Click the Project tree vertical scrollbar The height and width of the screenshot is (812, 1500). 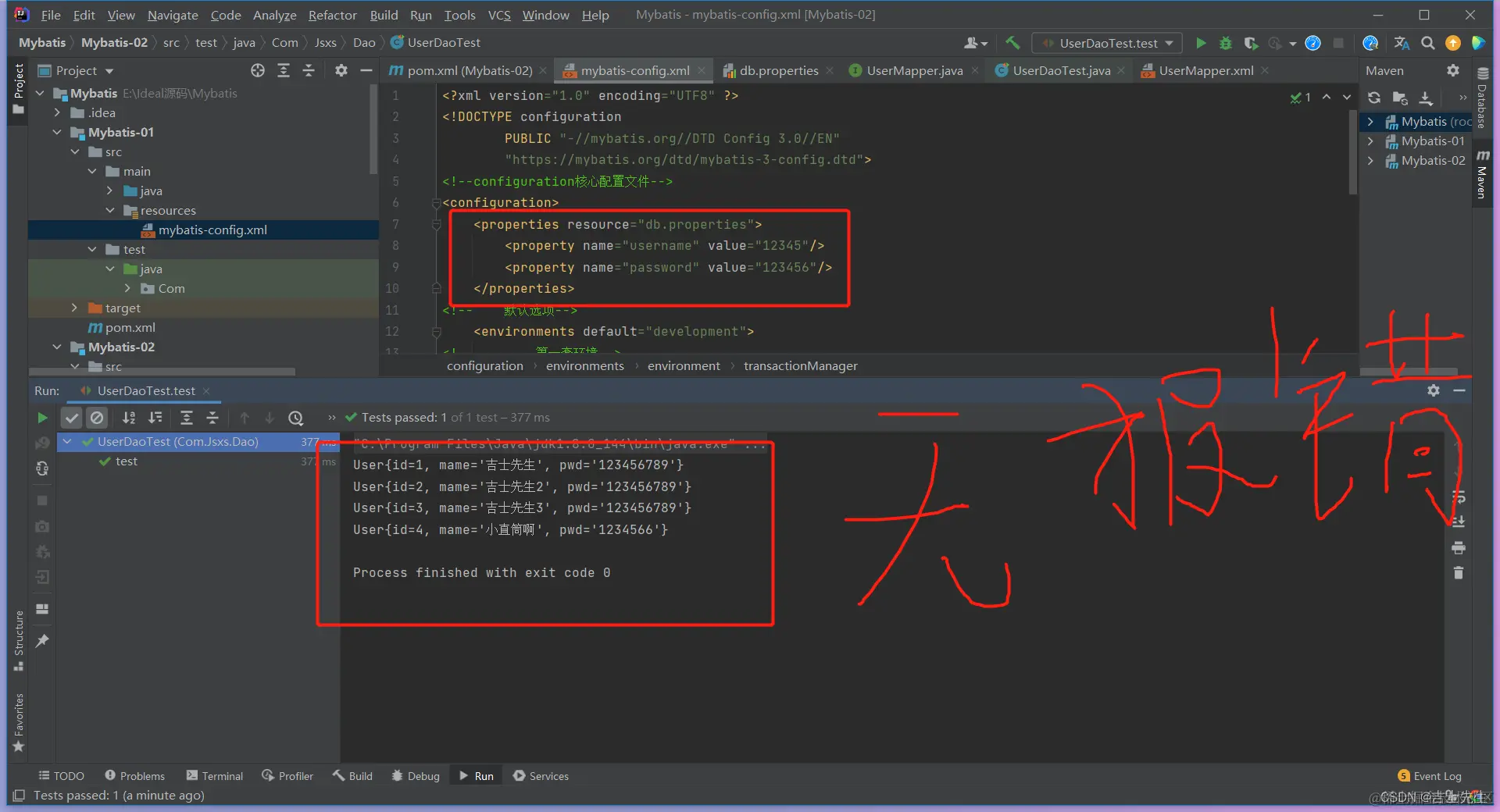pyautogui.click(x=373, y=129)
